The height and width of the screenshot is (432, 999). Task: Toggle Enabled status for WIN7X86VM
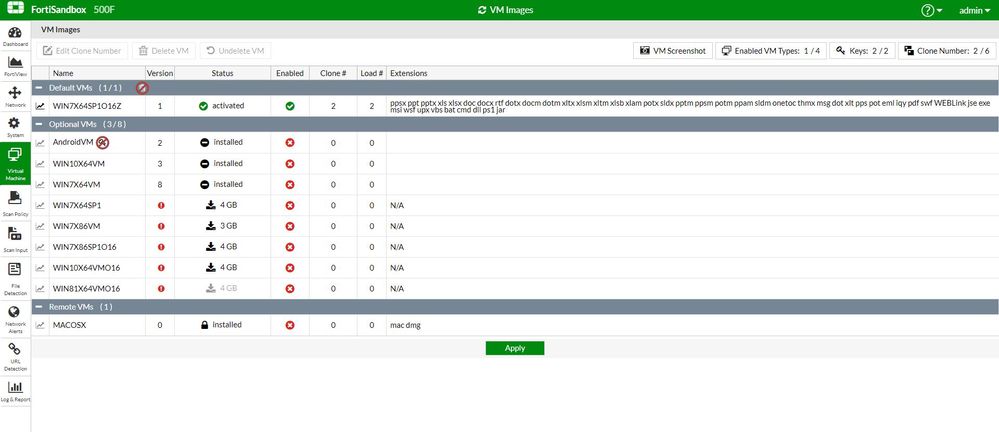click(x=290, y=226)
